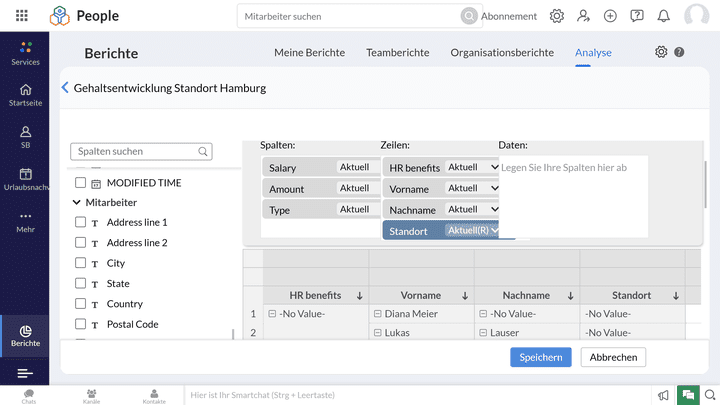Click the Speichern button
The image size is (720, 405).
point(540,357)
